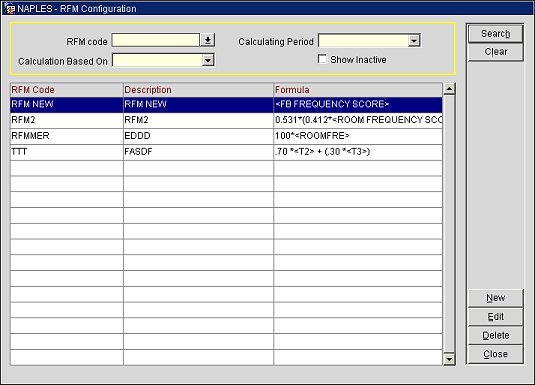This screenshot has width=535, height=385.
Task: Click the Formula column header
Action: pyautogui.click(x=358, y=90)
